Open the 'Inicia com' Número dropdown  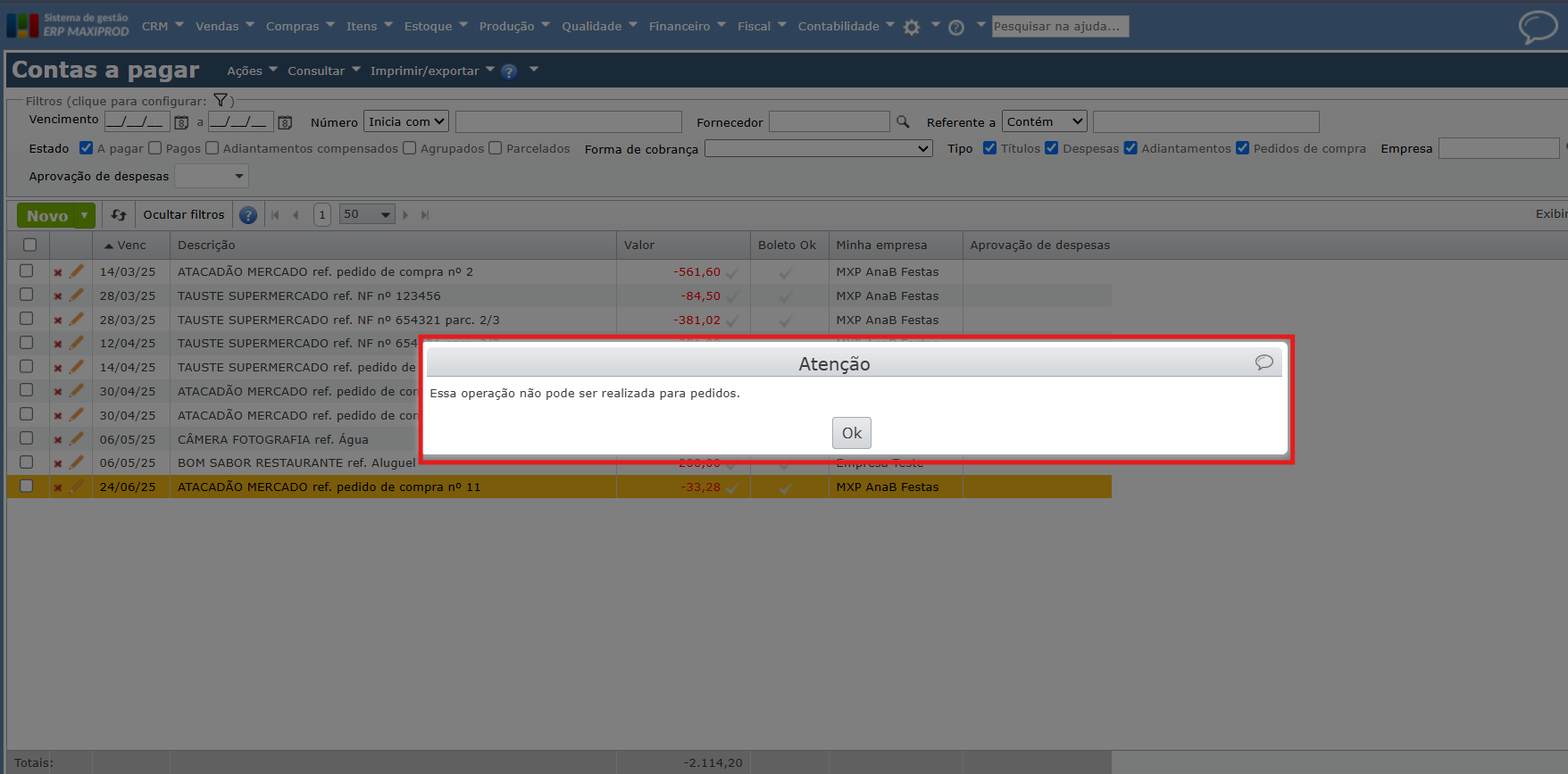point(406,121)
